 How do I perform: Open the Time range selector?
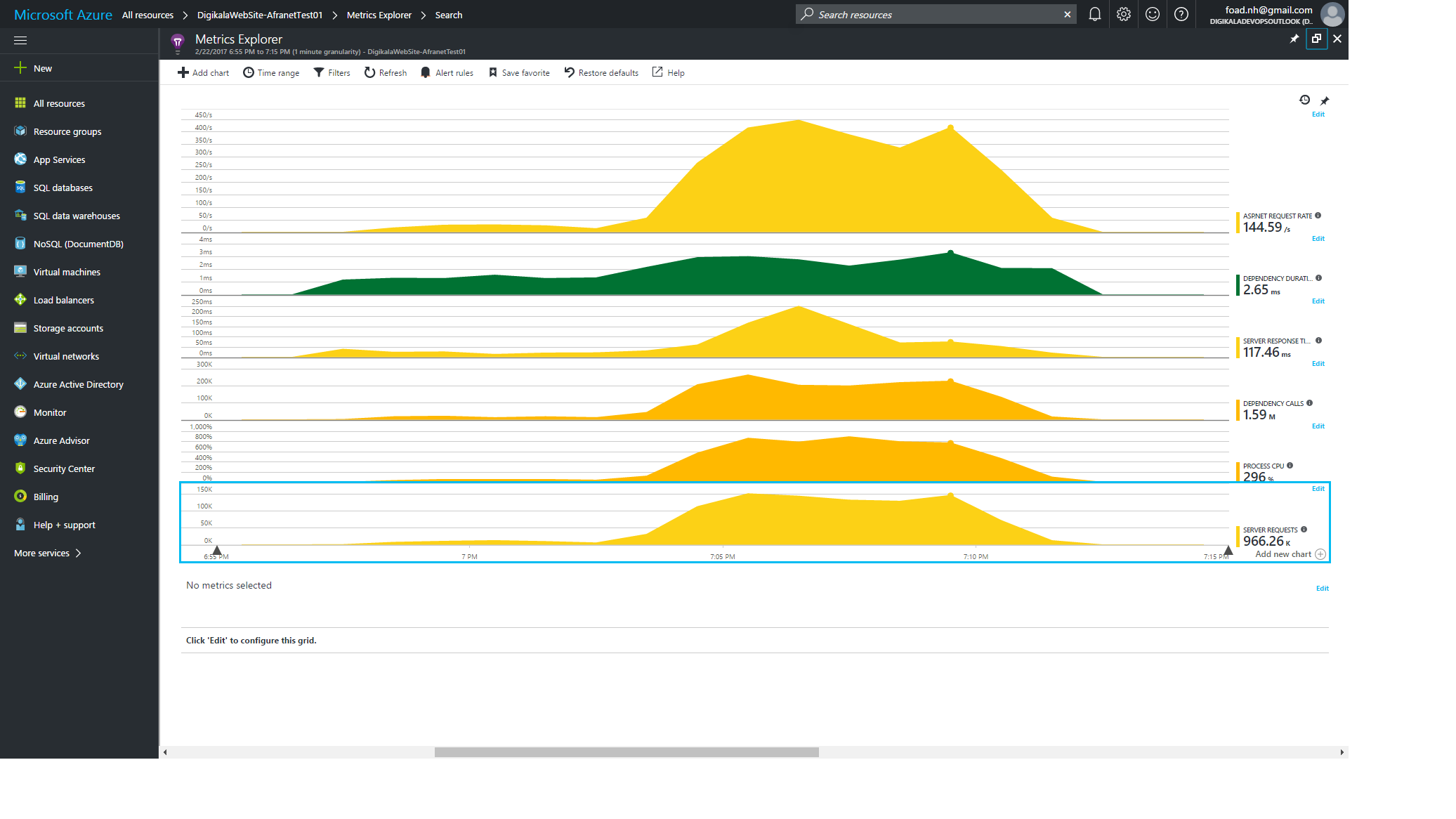pos(271,72)
